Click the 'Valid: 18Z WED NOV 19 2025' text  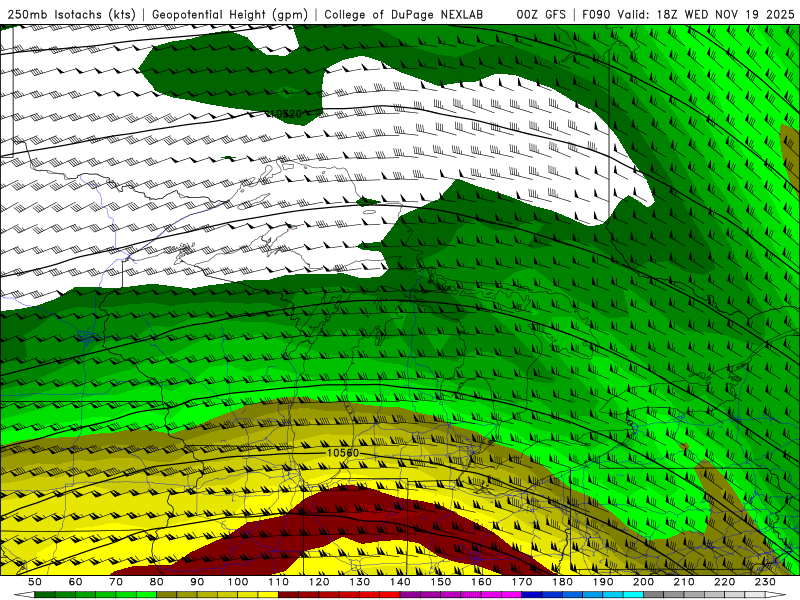coord(706,14)
